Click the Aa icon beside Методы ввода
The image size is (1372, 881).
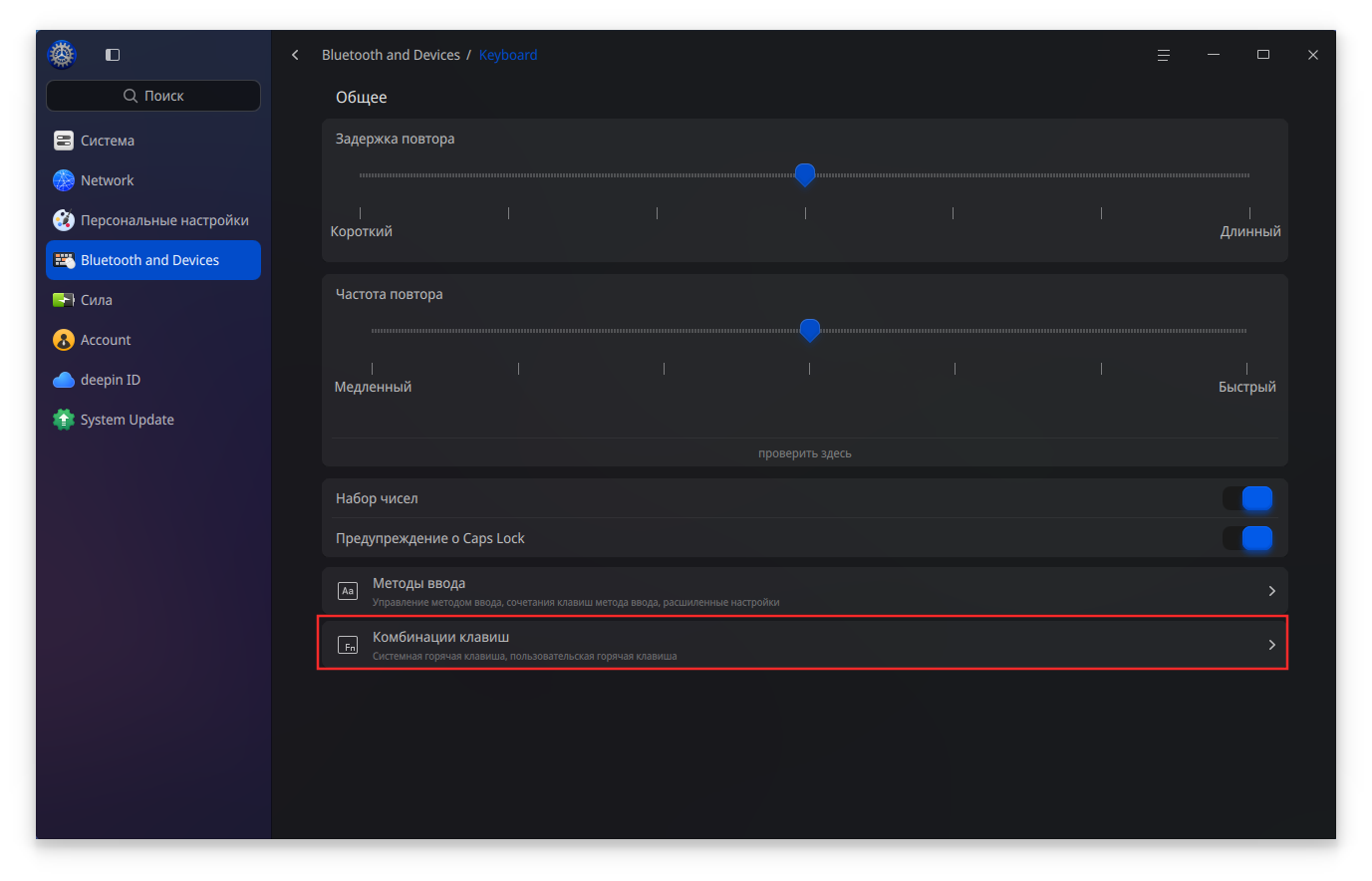coord(348,591)
